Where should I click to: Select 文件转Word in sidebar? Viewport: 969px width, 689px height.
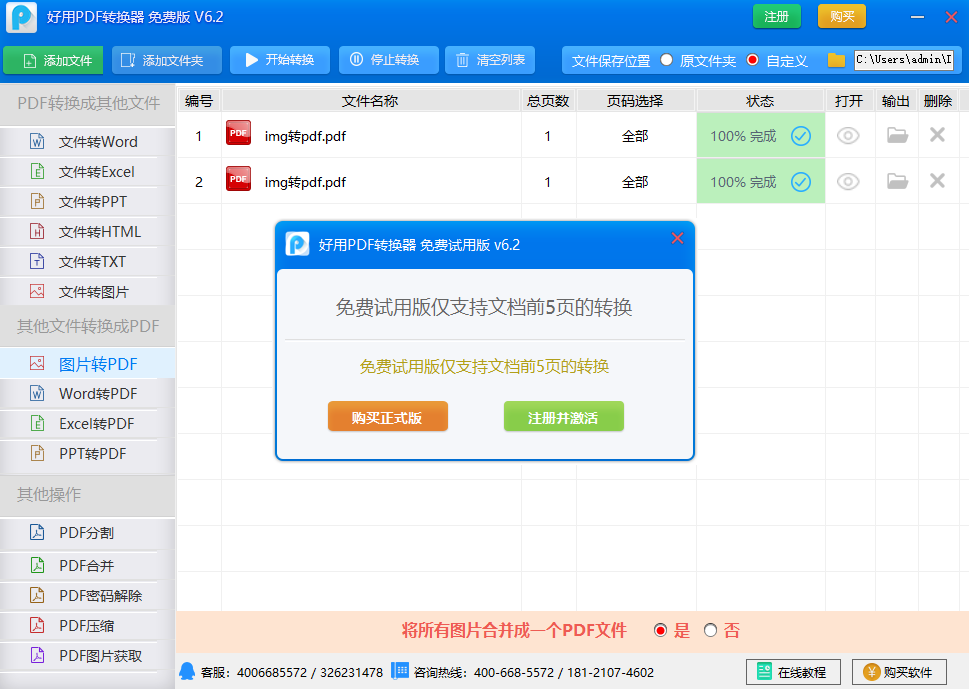(x=87, y=142)
